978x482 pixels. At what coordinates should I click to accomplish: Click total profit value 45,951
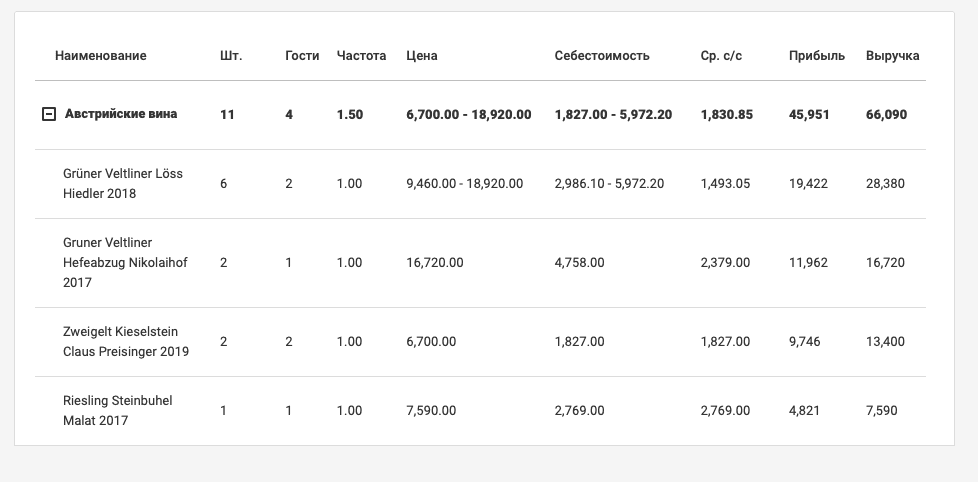click(809, 115)
